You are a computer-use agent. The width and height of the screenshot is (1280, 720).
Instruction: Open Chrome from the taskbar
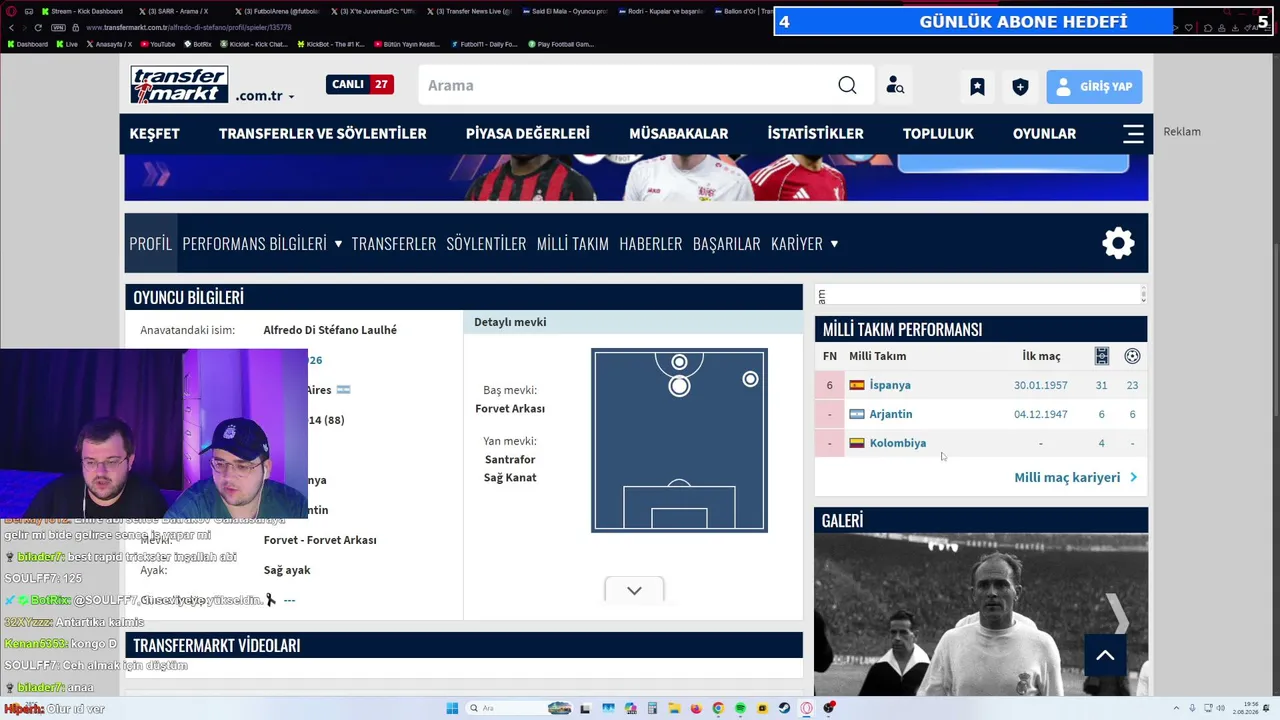(718, 708)
